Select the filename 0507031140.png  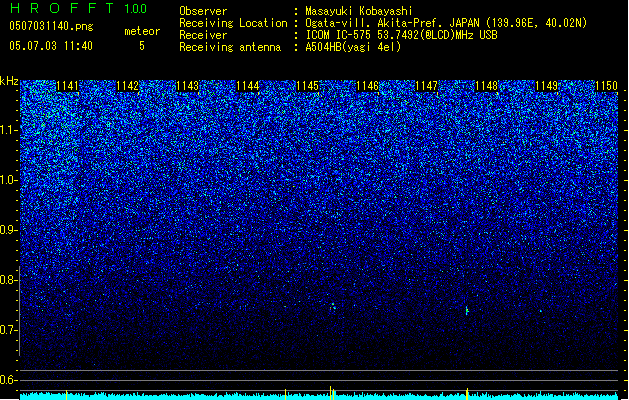tap(51, 26)
